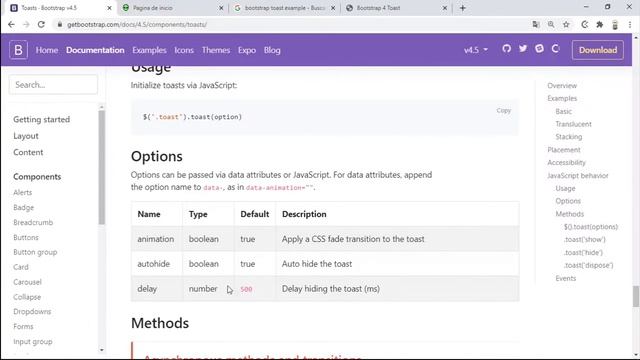The image size is (640, 360).
Task: Focus the docs Search field
Action: [53, 84]
